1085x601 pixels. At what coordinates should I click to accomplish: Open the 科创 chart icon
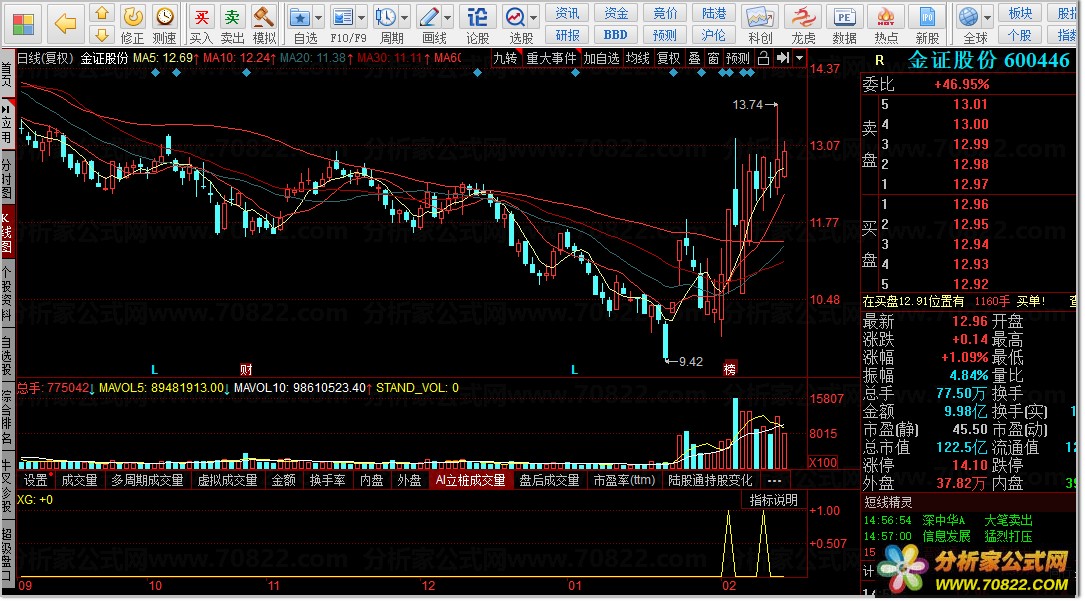pos(760,17)
